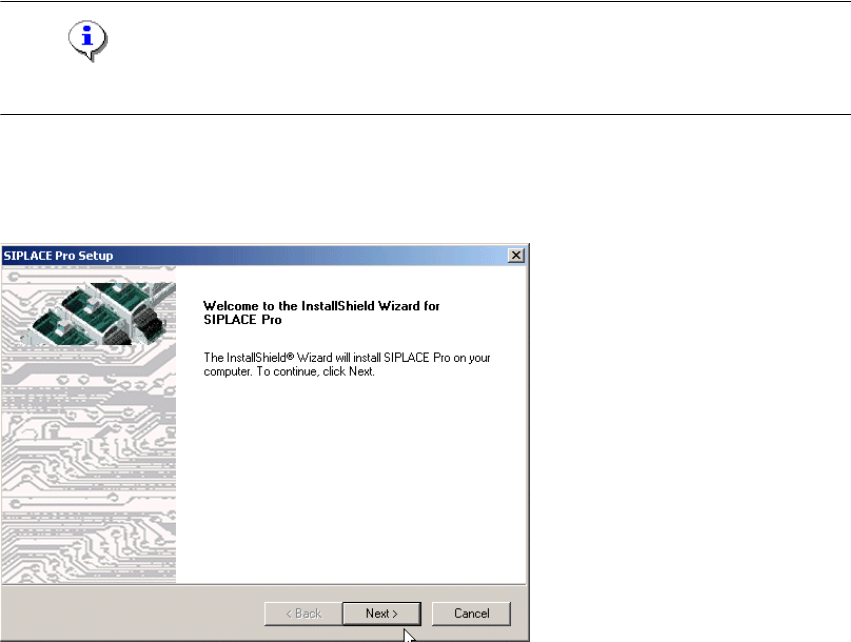Cancel the InstallShield wizard

471,613
